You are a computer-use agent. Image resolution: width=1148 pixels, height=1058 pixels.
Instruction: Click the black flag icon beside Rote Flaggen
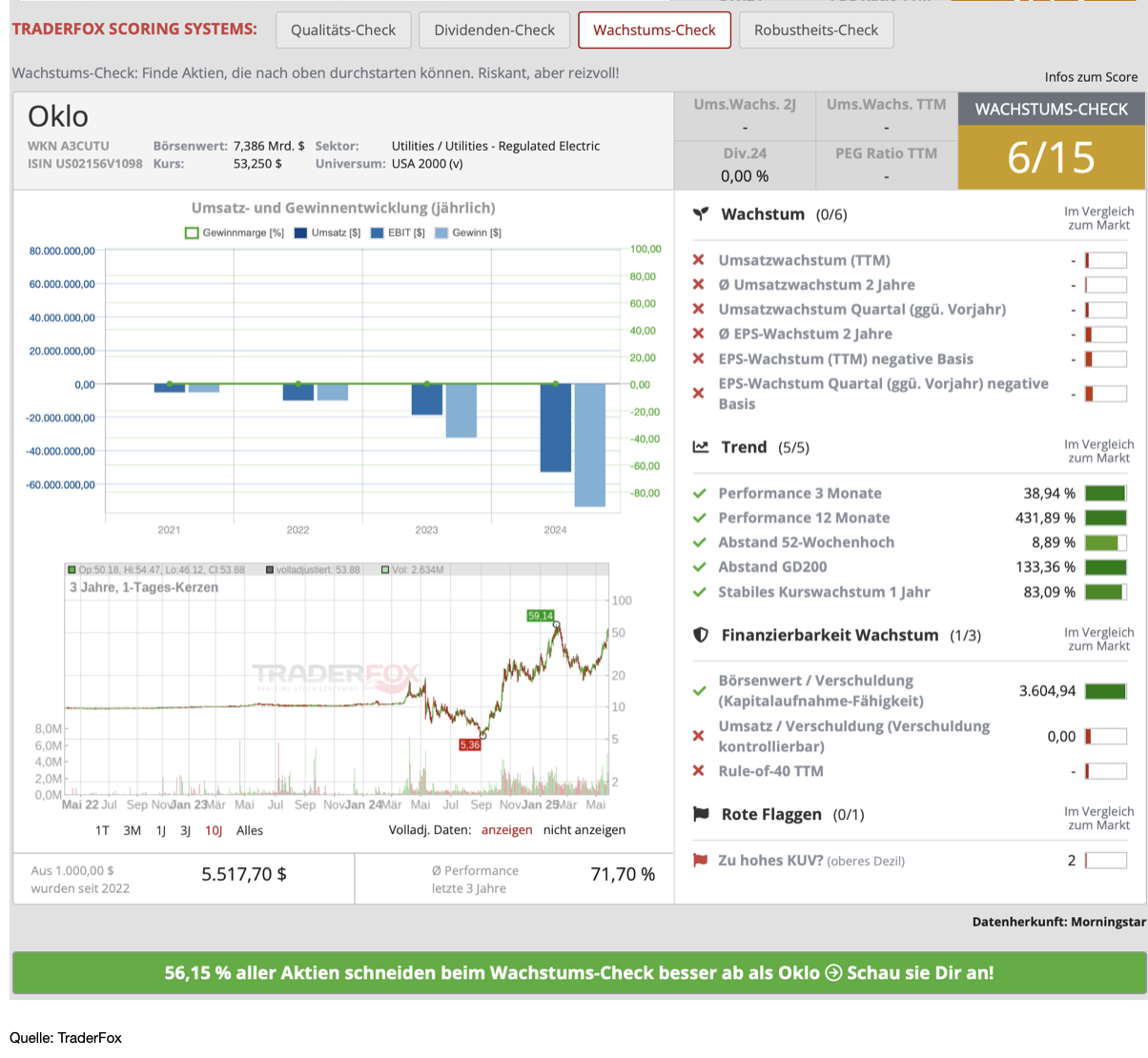(x=701, y=814)
